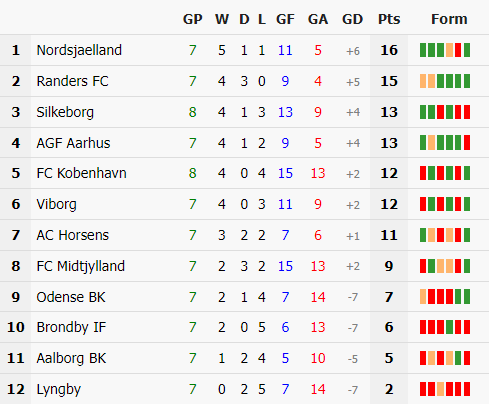Open FC Kobenhavn team page
This screenshot has height=404, width=489.
point(81,173)
